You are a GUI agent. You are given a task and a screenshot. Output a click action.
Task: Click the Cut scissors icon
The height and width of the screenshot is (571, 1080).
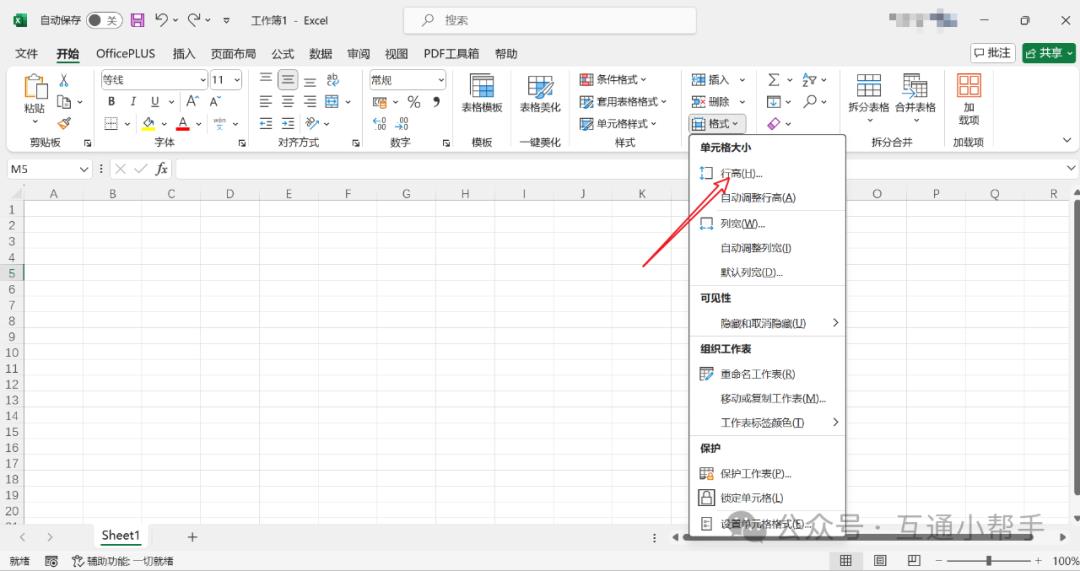coord(64,81)
